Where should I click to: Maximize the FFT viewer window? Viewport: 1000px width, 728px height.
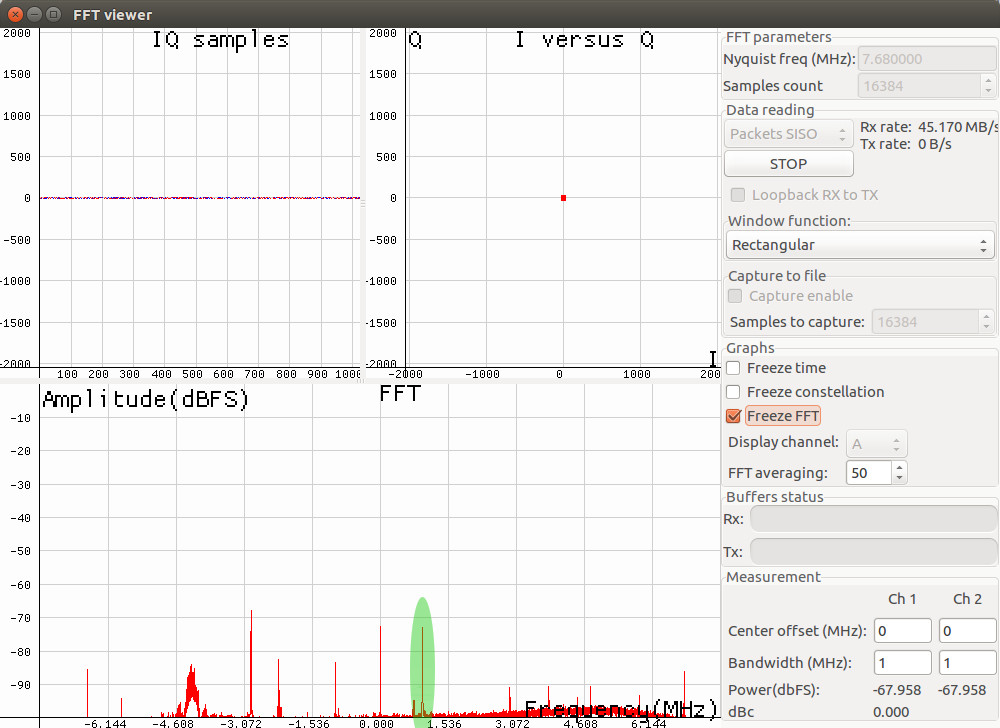(x=54, y=14)
